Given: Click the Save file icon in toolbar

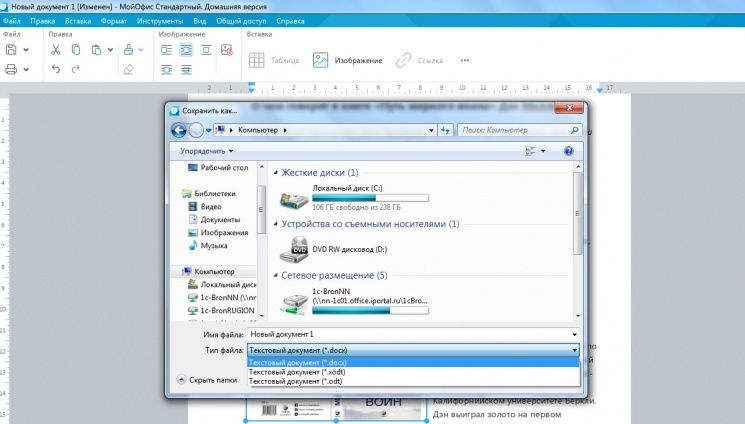Looking at the screenshot, I should coord(11,49).
